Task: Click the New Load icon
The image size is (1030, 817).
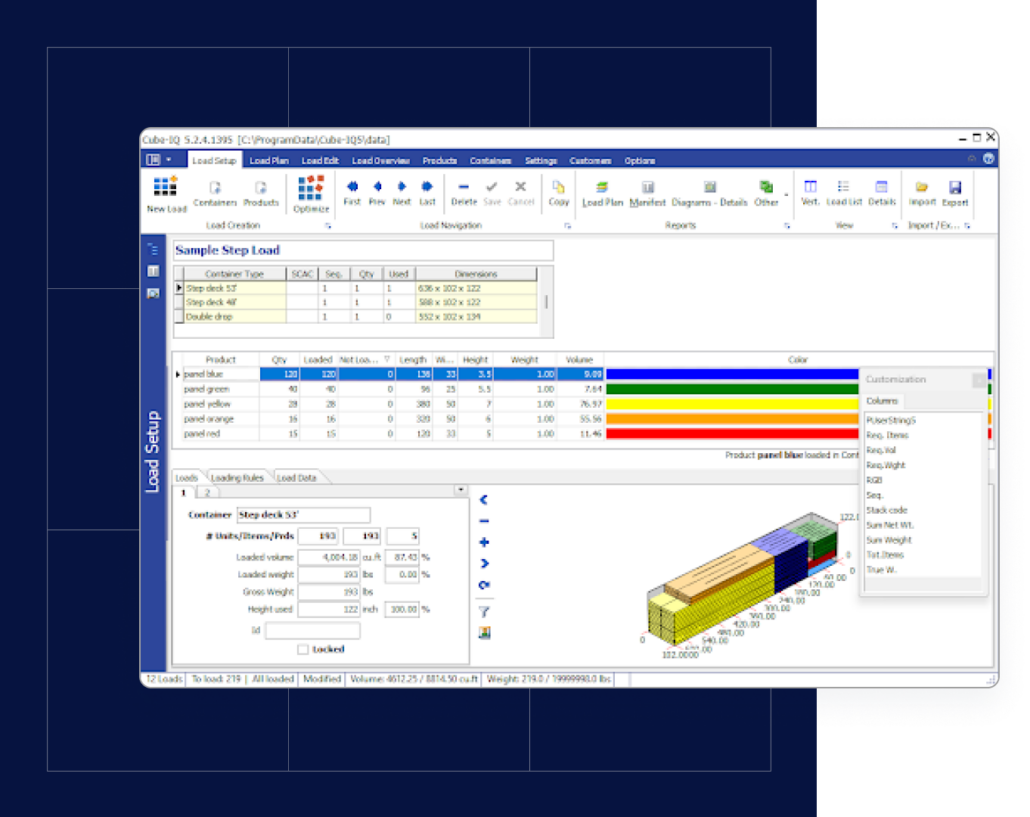Action: click(166, 188)
